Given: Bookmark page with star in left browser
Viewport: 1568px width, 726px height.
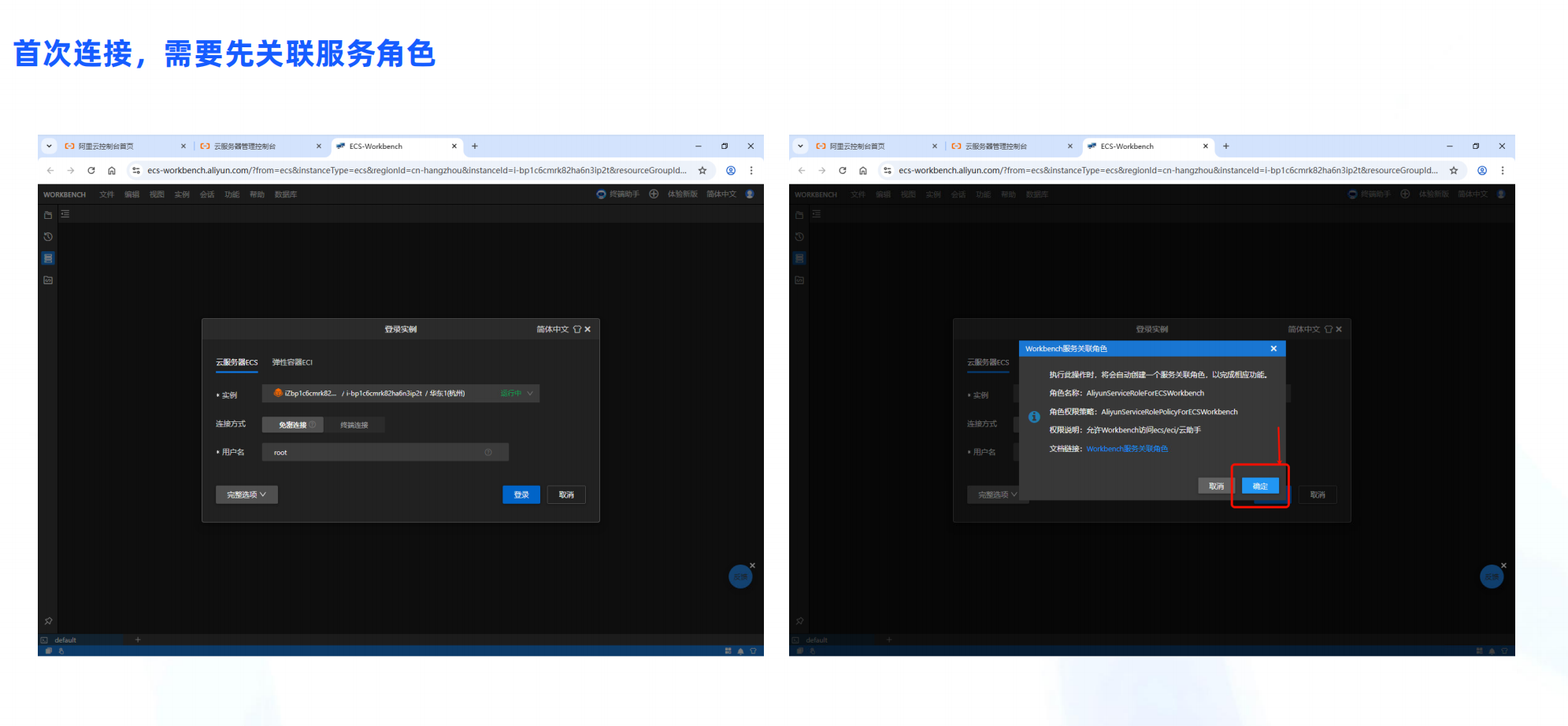Looking at the screenshot, I should point(702,170).
